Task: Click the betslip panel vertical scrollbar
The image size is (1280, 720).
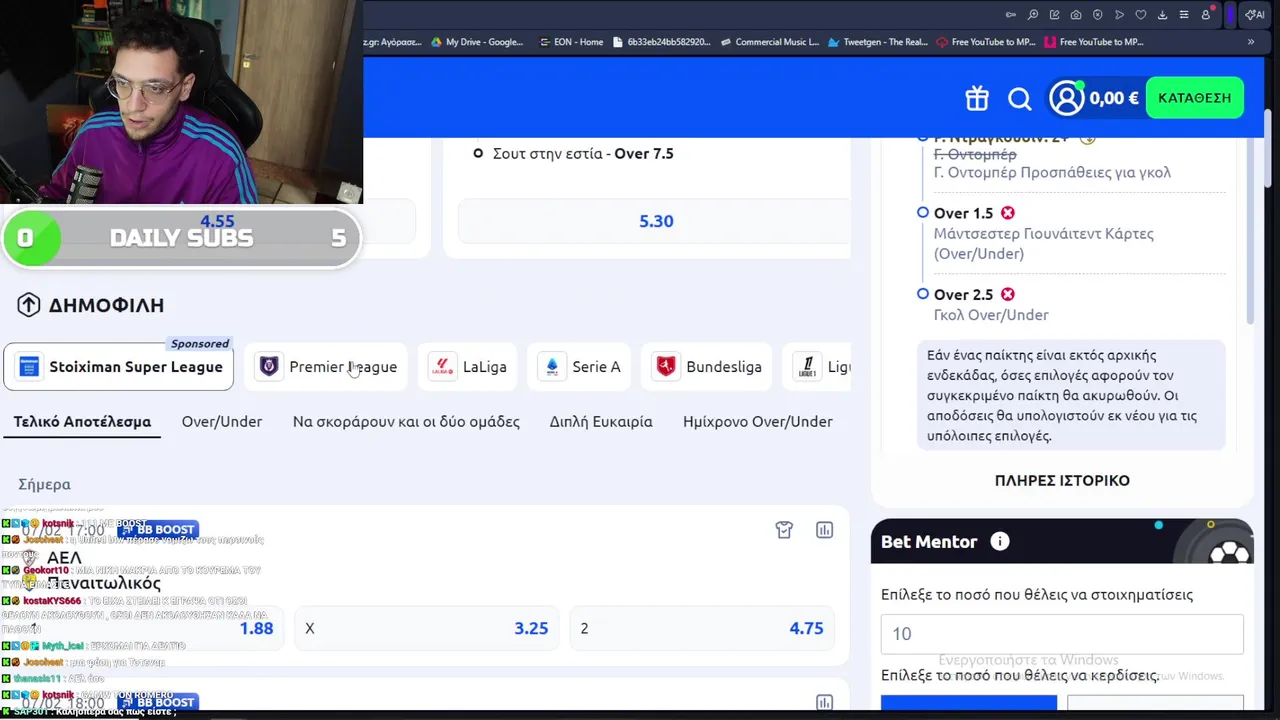Action: point(1250,232)
